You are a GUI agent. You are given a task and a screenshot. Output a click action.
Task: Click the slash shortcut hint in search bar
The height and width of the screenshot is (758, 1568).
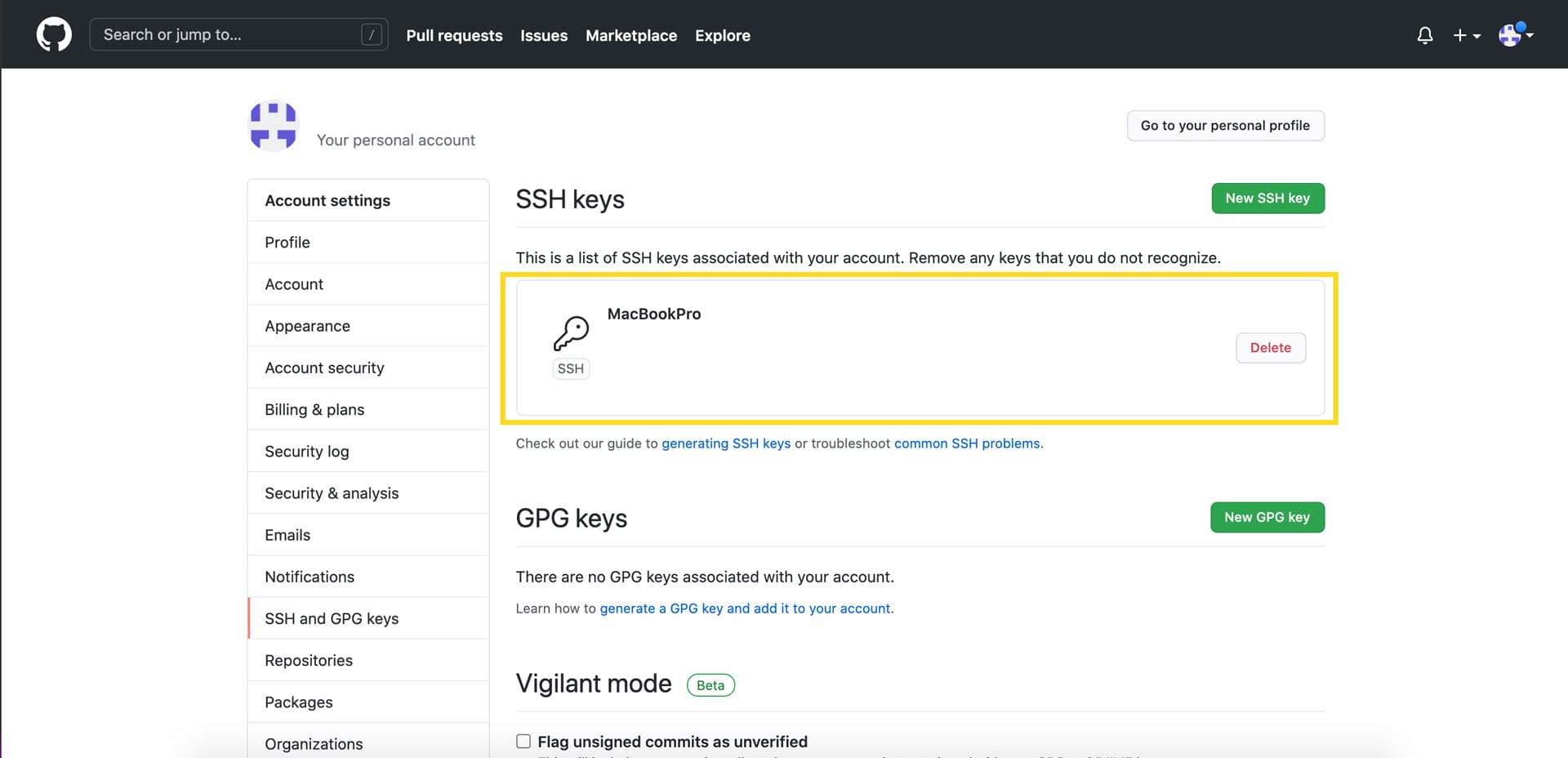372,34
